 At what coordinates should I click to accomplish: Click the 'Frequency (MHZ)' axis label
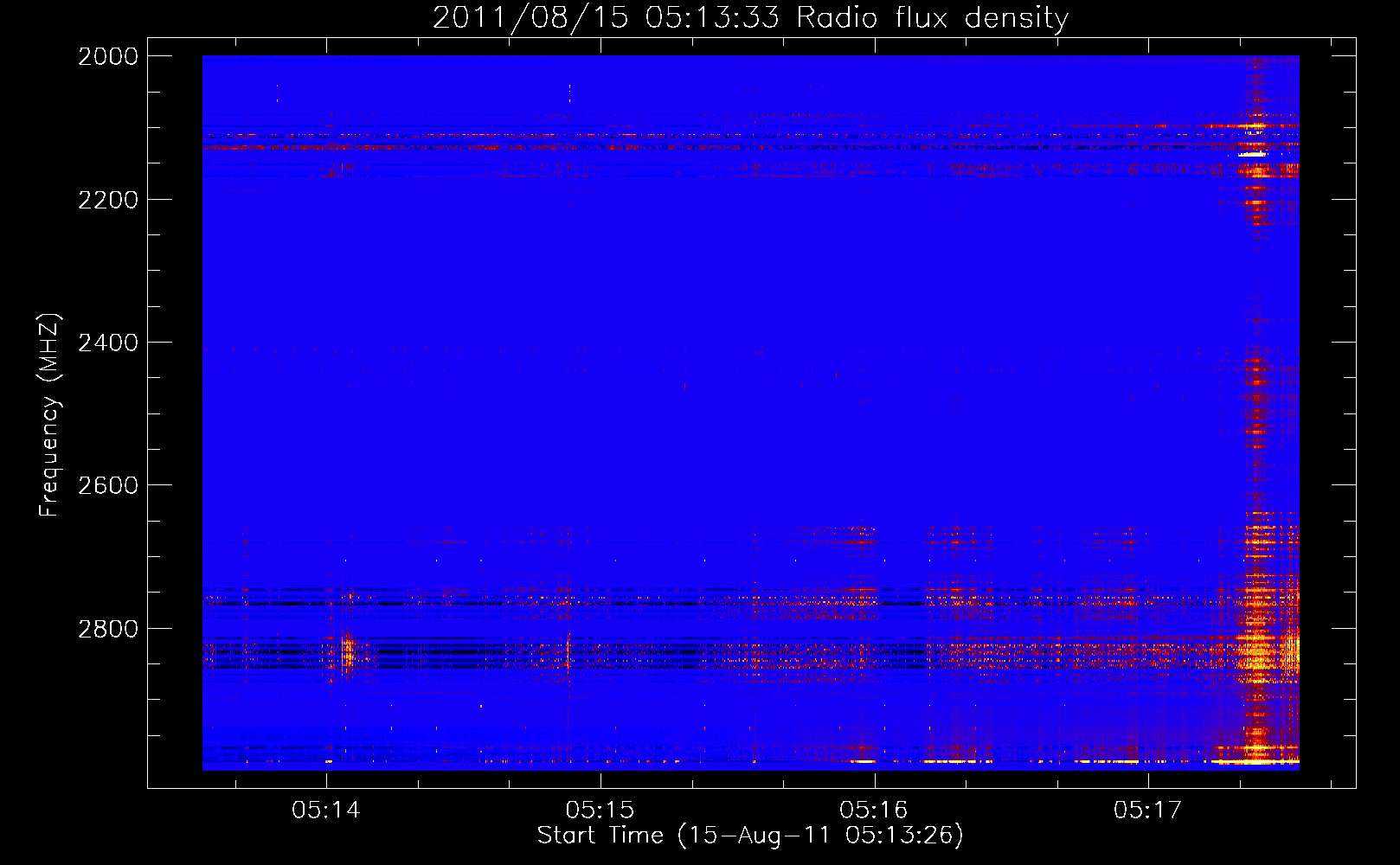[49, 415]
